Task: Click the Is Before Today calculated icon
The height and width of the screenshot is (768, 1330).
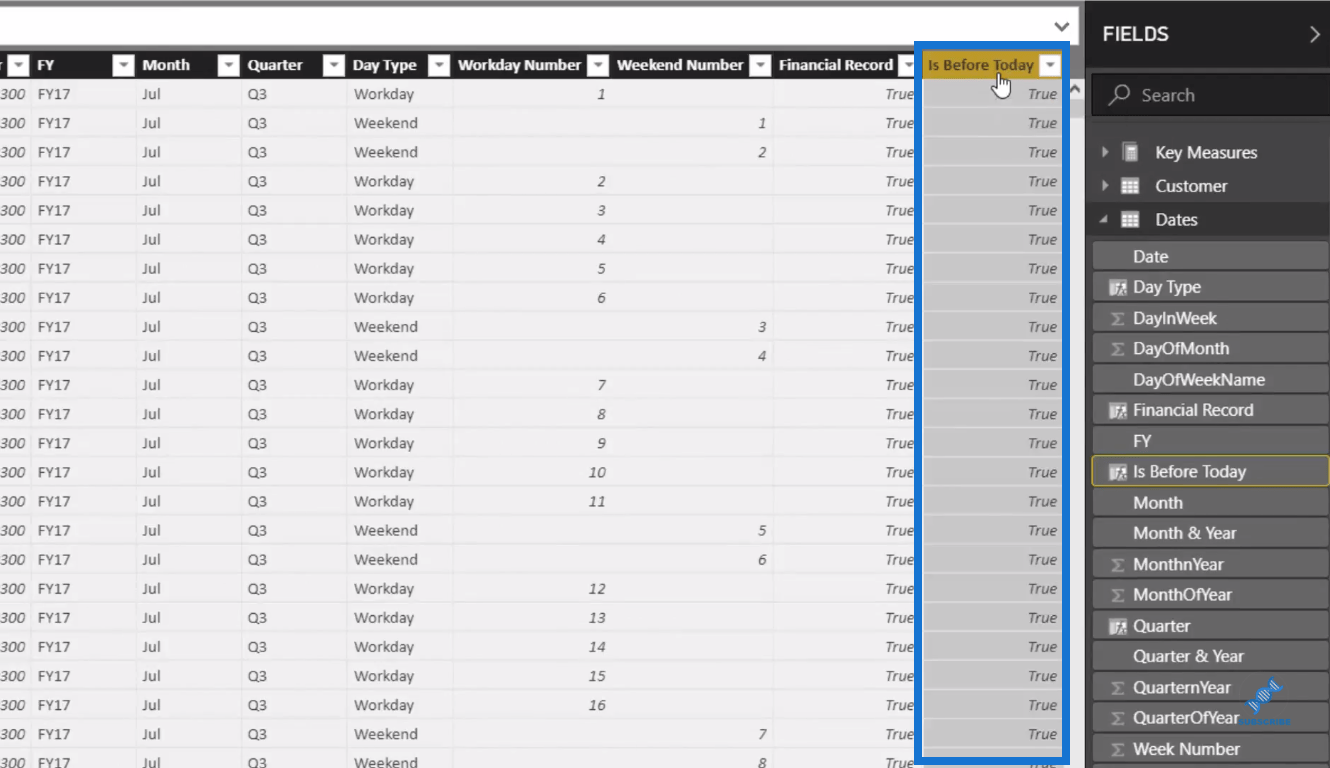Action: click(x=1118, y=472)
